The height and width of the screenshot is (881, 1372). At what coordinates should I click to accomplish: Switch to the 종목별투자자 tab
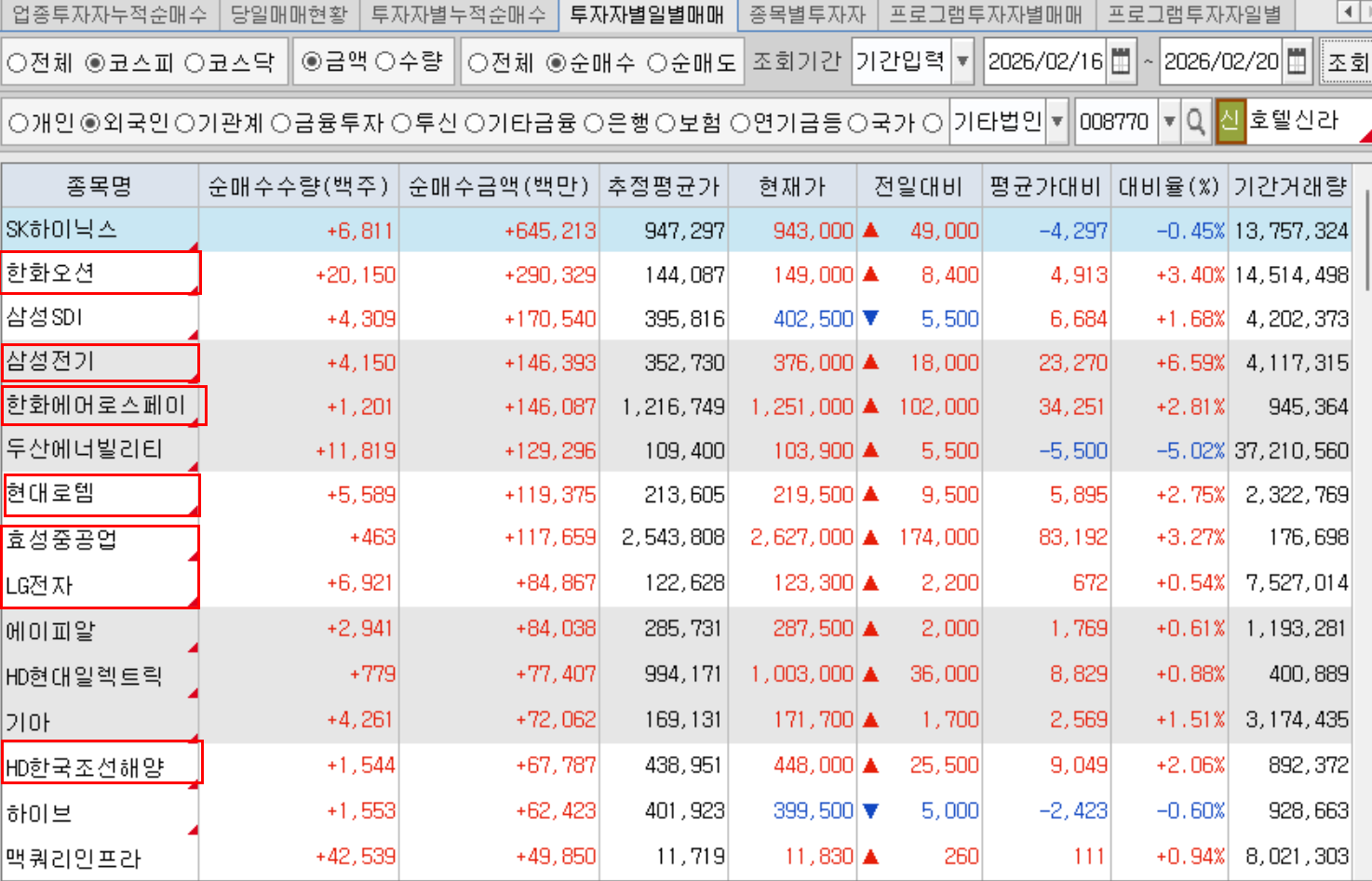coord(806,14)
